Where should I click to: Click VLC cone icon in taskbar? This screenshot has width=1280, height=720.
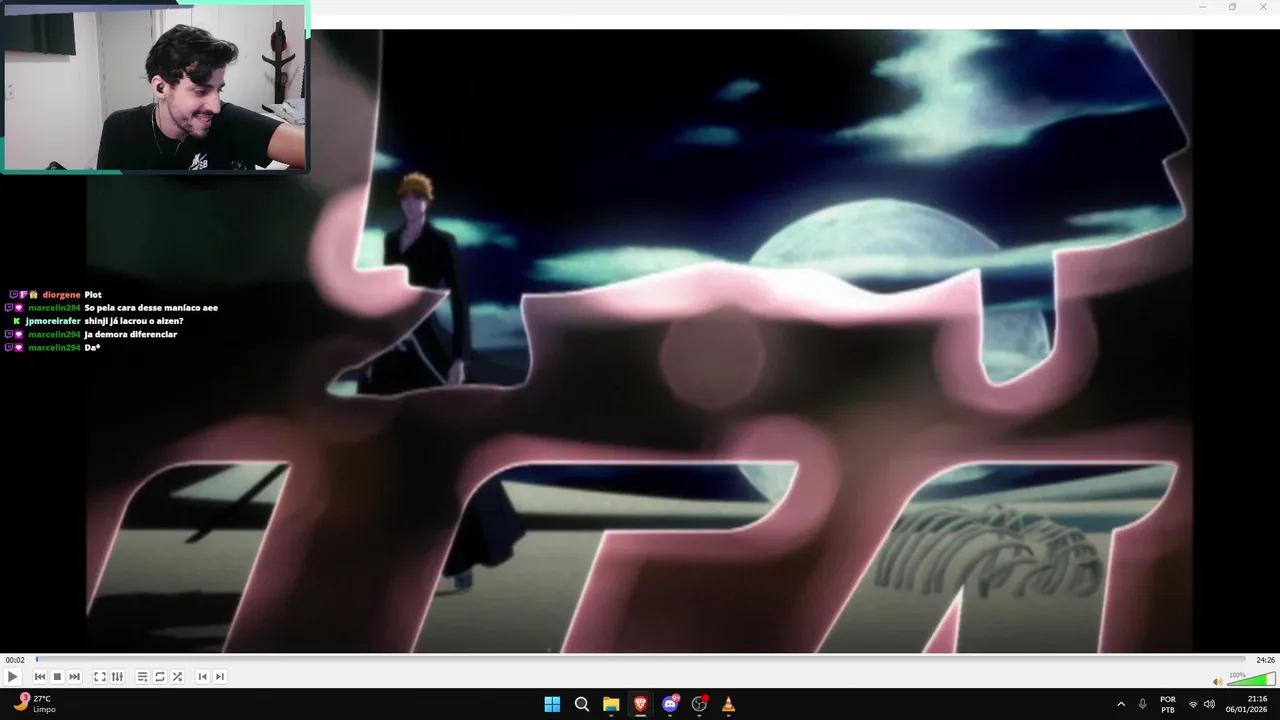tap(728, 704)
